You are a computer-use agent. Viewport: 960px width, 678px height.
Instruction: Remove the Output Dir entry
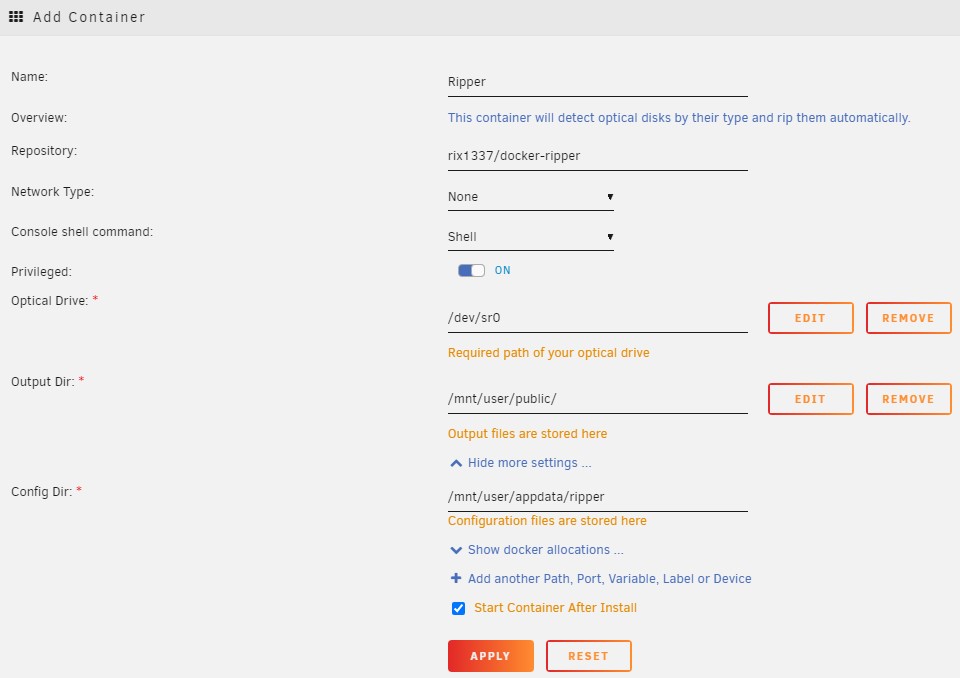tap(909, 399)
